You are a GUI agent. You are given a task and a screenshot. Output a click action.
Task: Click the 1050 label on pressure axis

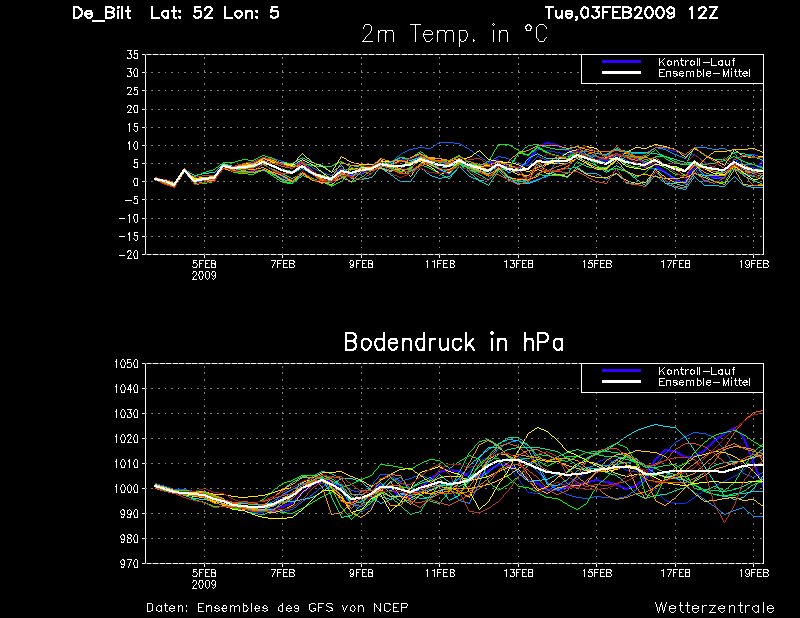tap(126, 364)
